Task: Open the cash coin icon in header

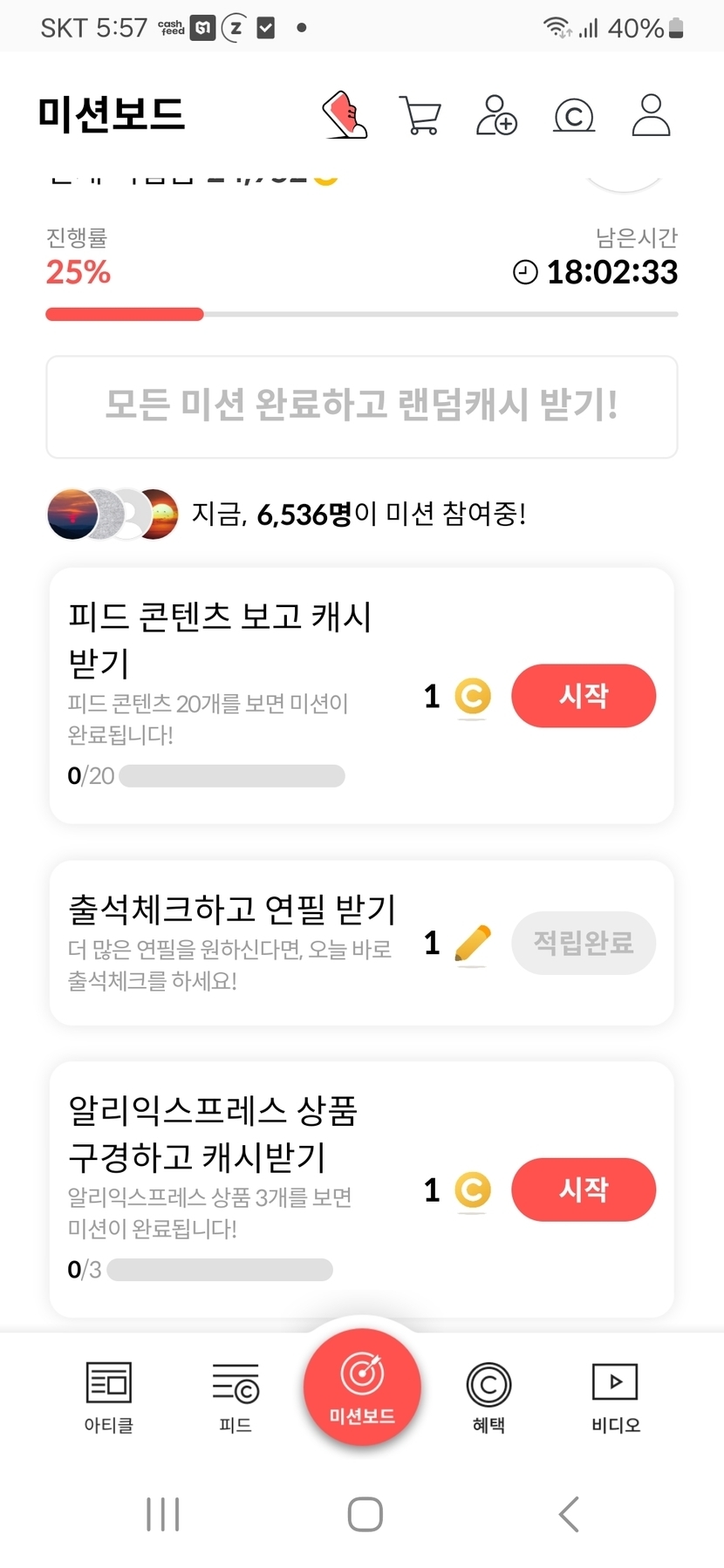Action: point(574,115)
